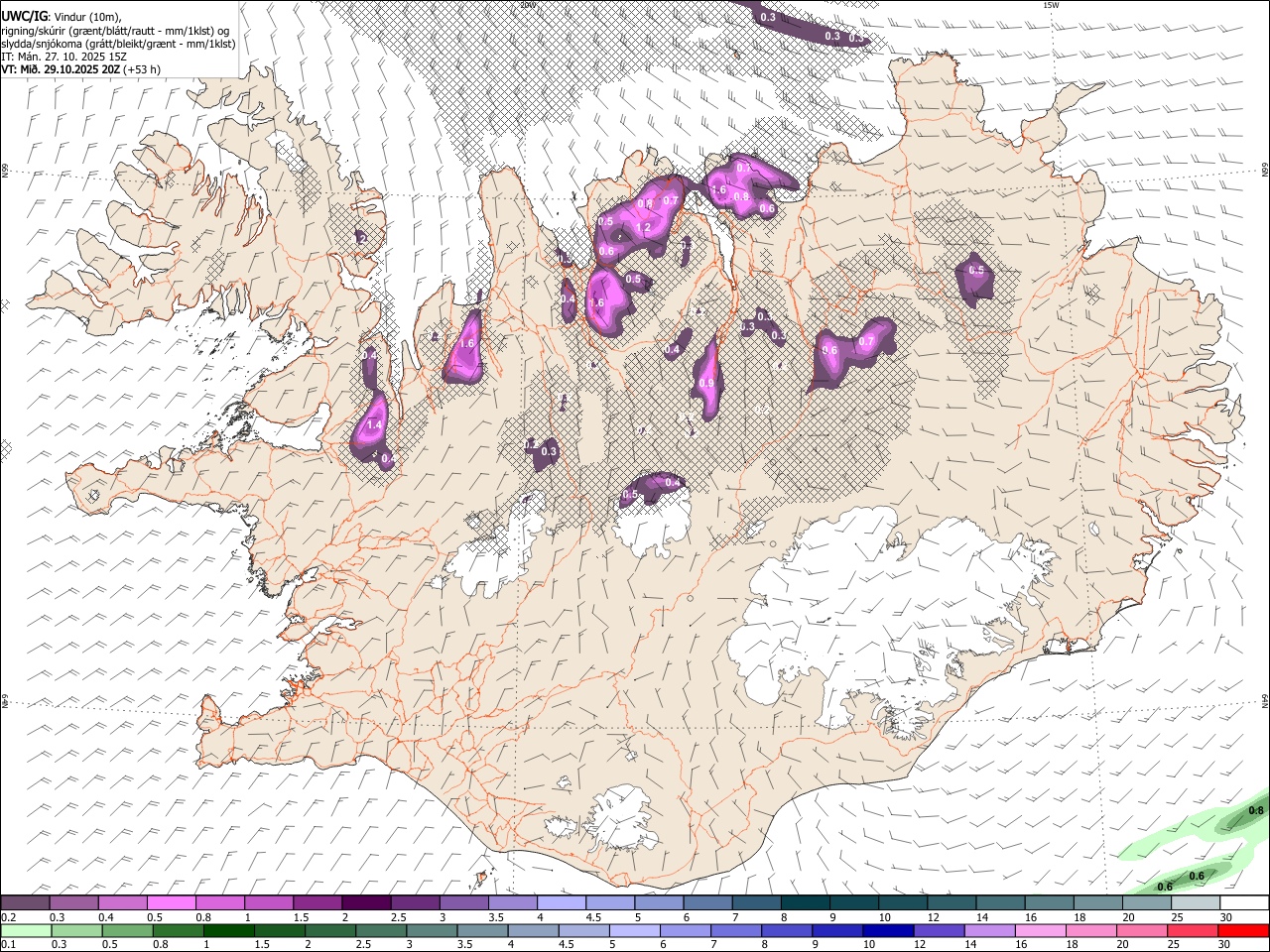The image size is (1270, 952).
Task: Click the '(+53 h)' forecast offset text
Action: 143,69
